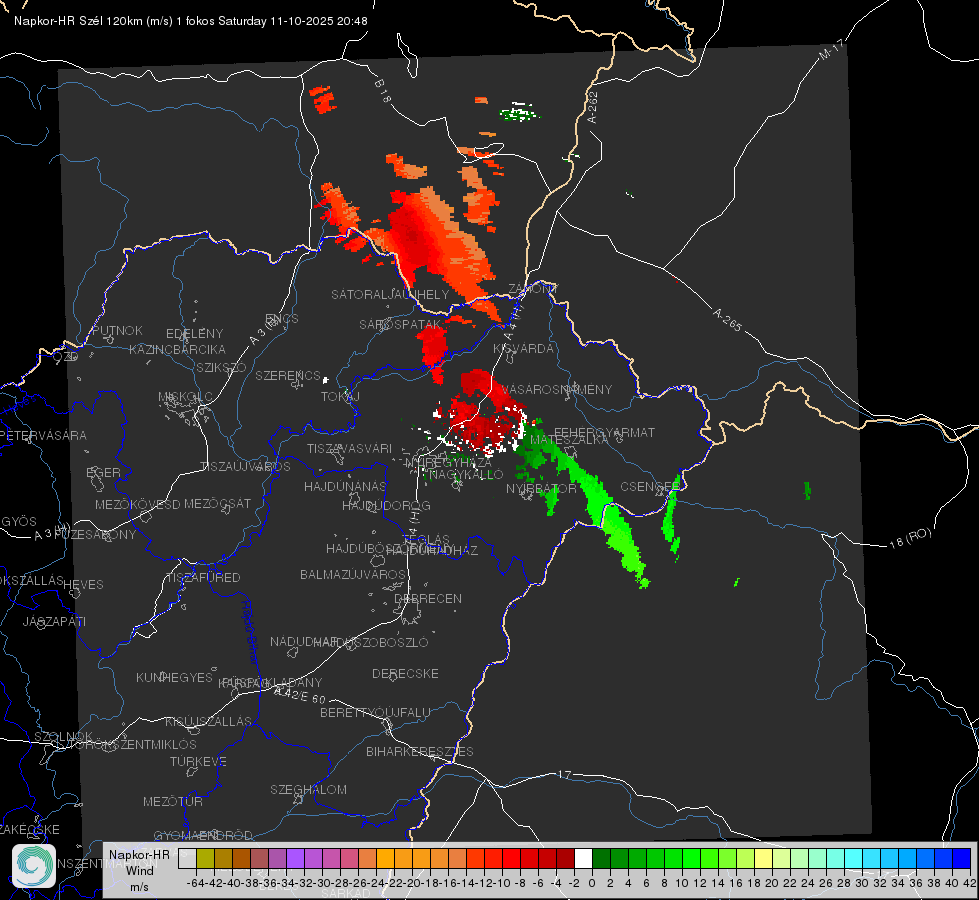Viewport: 979px width, 900px height.
Task: Click the '18 (RO)' road label
Action: coord(910,538)
